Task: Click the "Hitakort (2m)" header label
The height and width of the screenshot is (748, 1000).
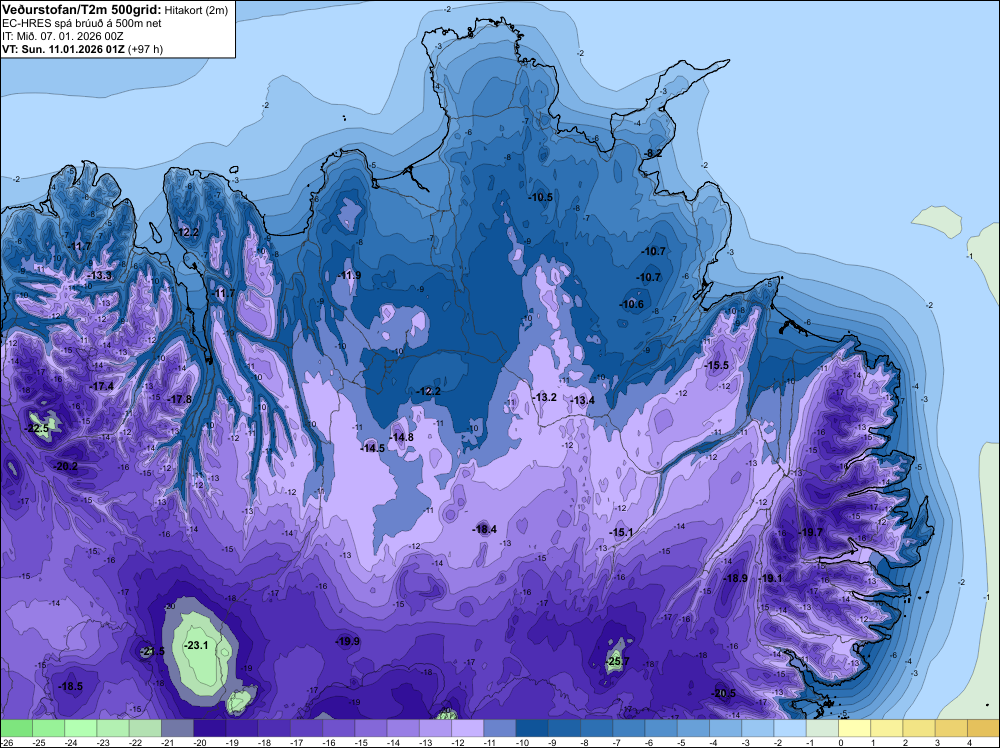Action: (x=196, y=10)
